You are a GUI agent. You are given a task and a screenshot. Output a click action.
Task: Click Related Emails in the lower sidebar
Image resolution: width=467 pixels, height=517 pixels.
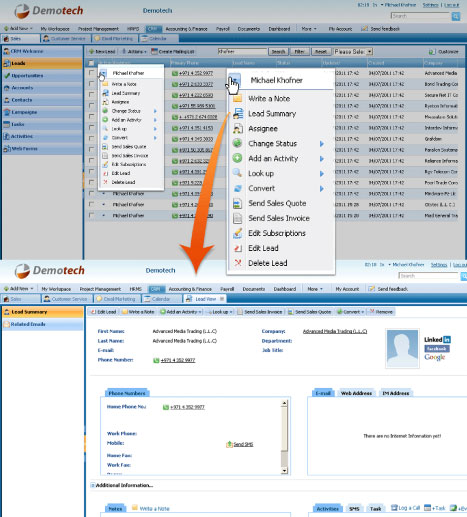pos(43,324)
